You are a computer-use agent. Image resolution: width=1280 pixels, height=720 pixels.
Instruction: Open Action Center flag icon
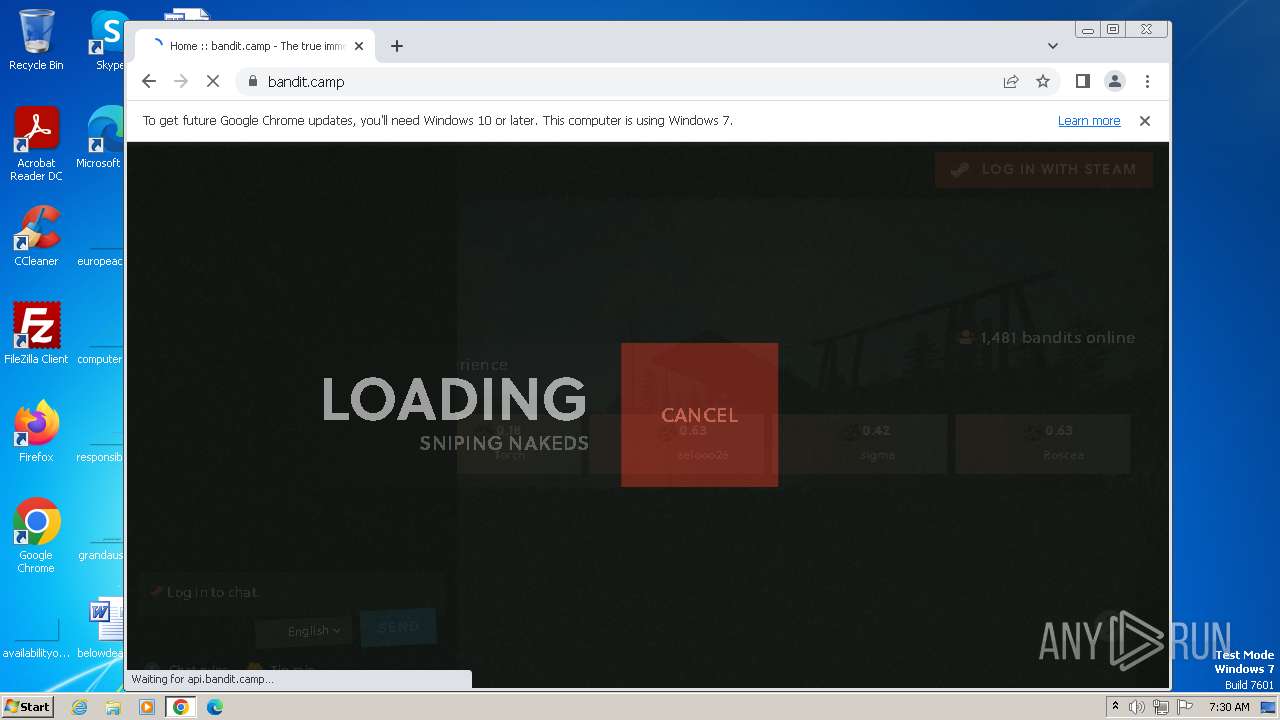(x=1184, y=707)
